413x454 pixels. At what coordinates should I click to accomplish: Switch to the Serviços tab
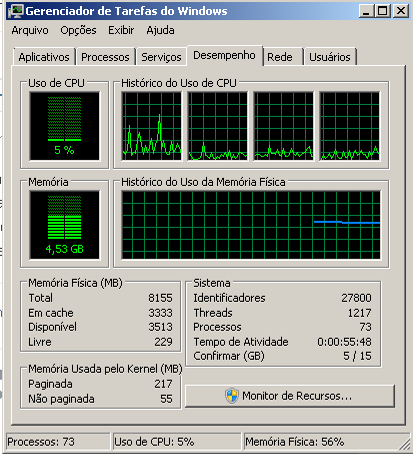point(161,57)
